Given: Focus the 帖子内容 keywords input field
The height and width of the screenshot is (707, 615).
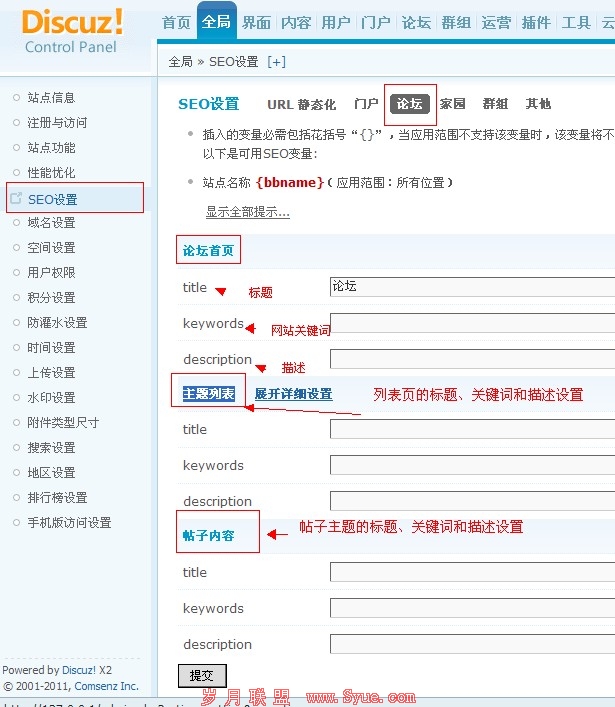Looking at the screenshot, I should pos(472,608).
